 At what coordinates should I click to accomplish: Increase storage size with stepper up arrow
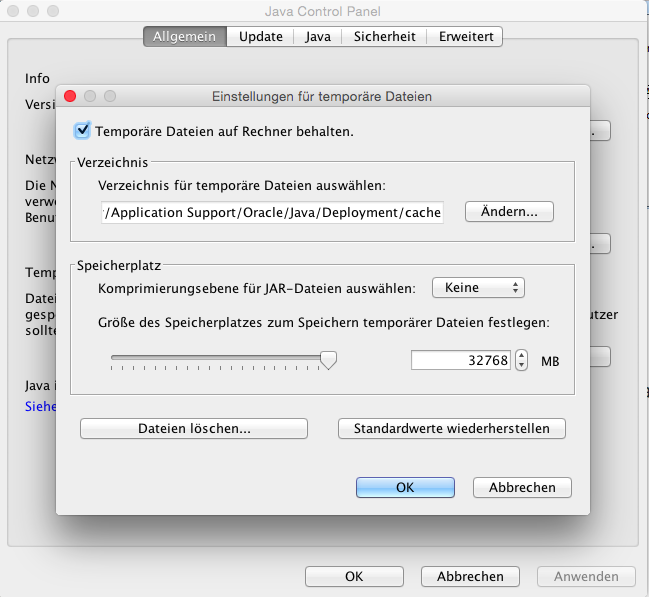pos(522,355)
